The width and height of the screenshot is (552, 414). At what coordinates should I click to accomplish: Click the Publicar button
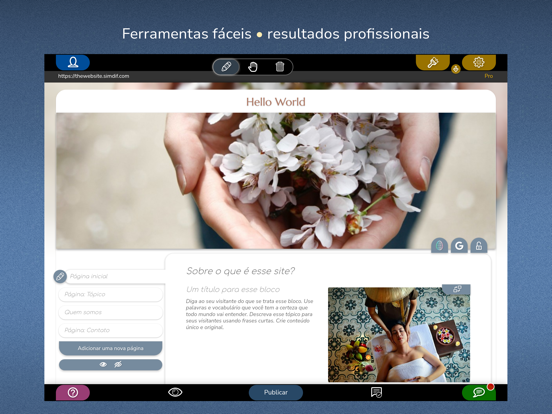276,392
